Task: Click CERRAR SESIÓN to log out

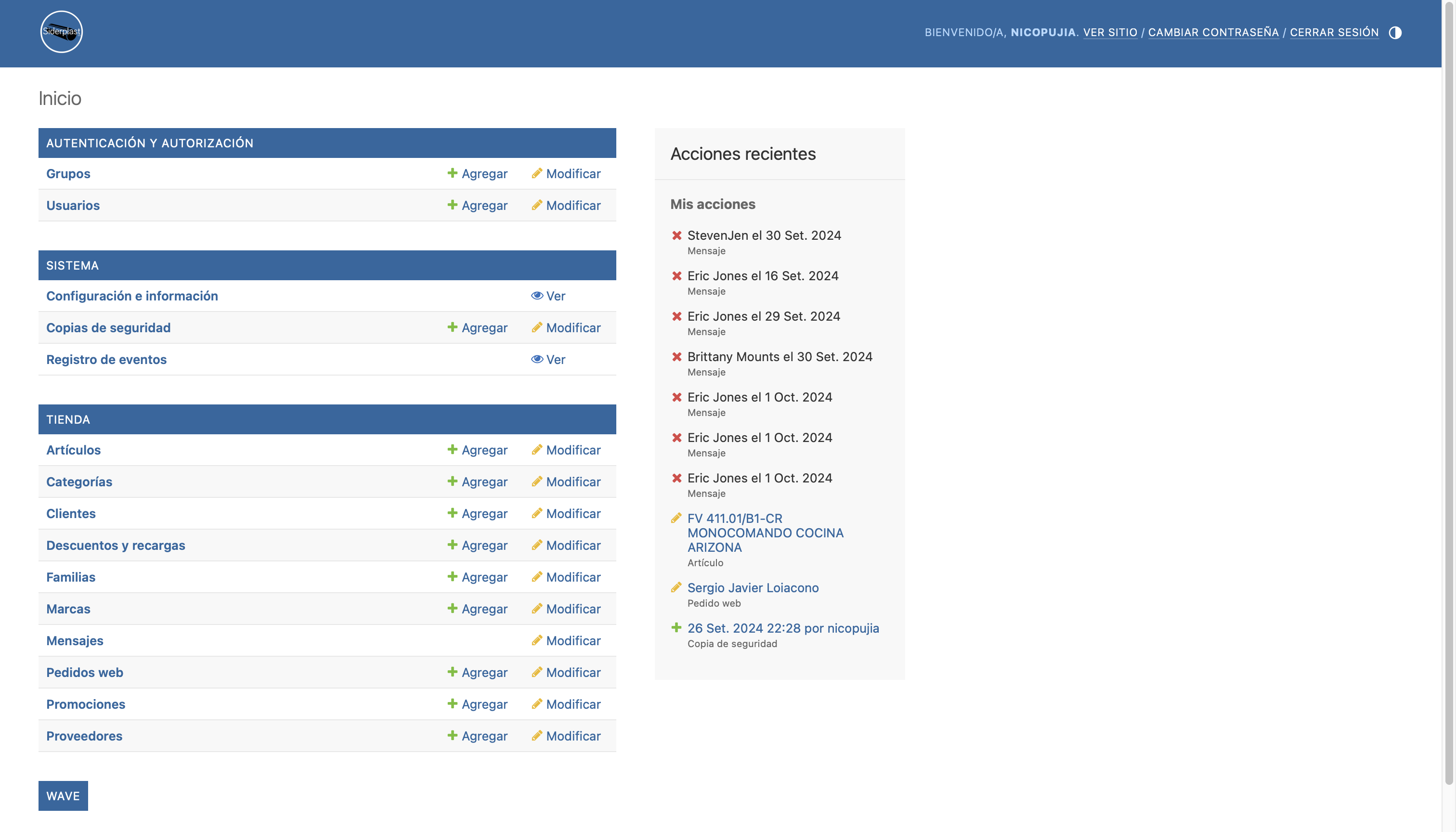Action: click(x=1334, y=33)
